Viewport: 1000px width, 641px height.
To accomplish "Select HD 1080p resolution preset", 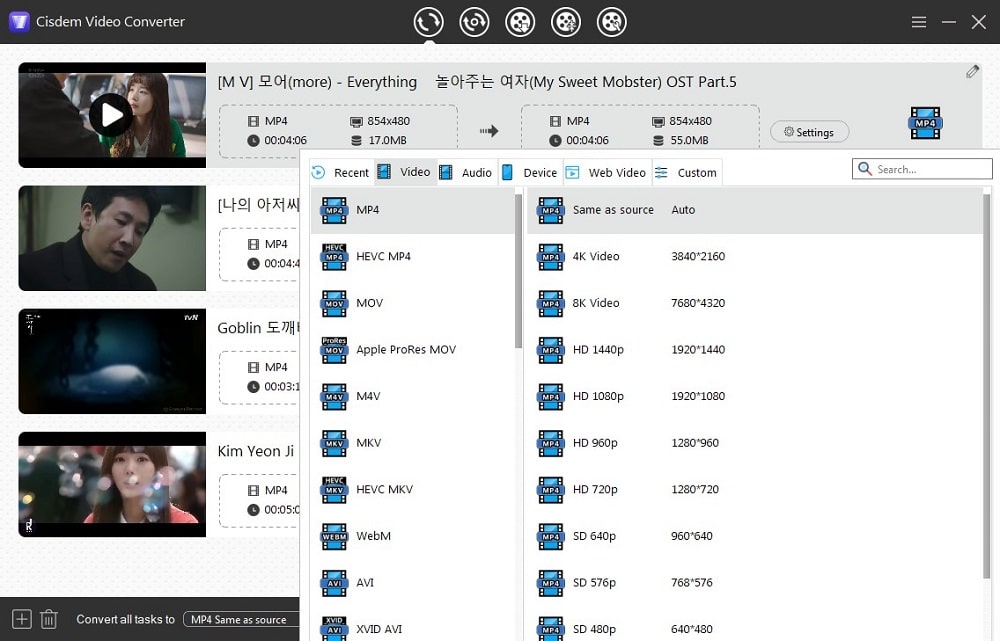I will tap(597, 396).
